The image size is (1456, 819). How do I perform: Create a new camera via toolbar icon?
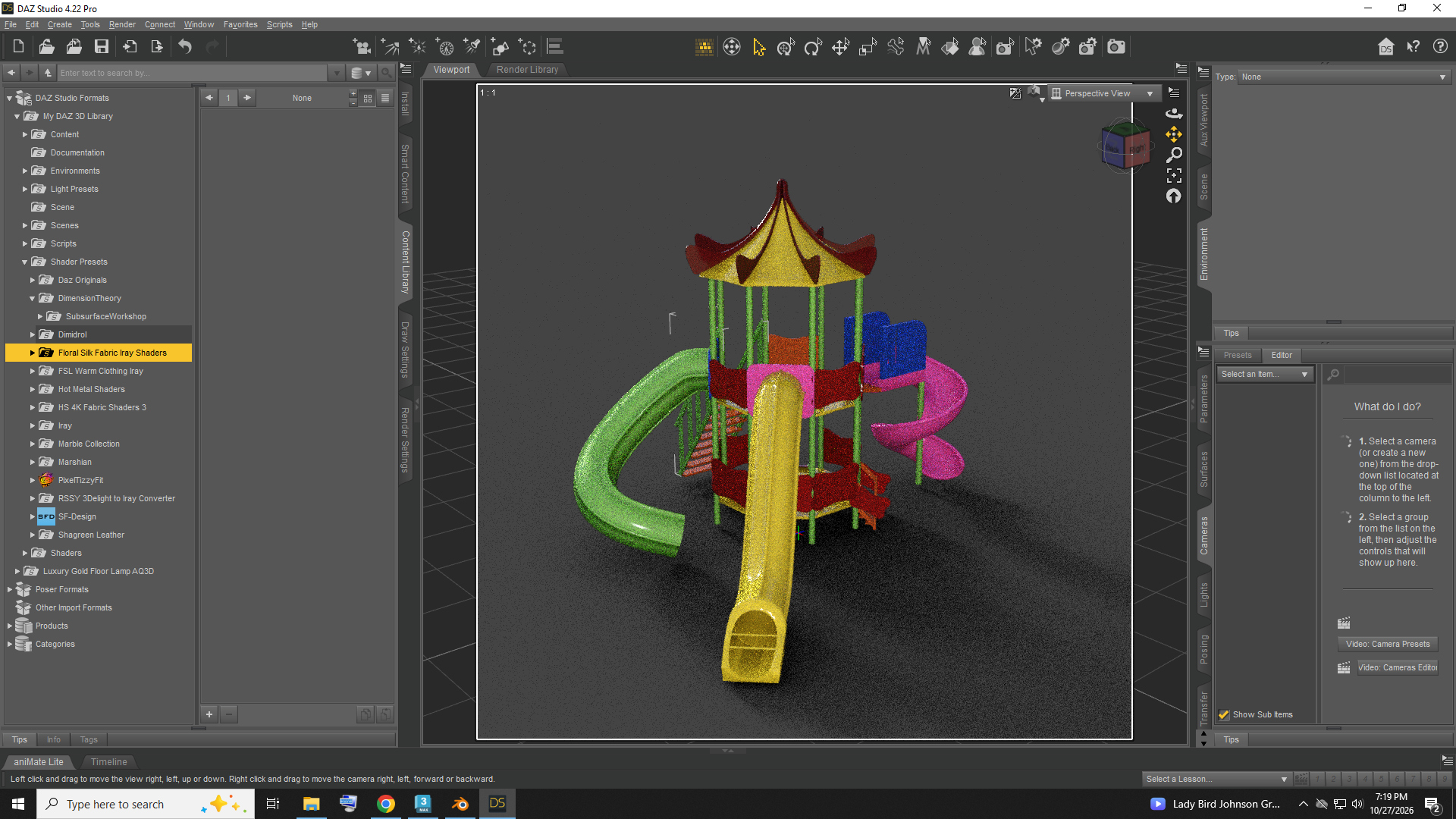362,47
